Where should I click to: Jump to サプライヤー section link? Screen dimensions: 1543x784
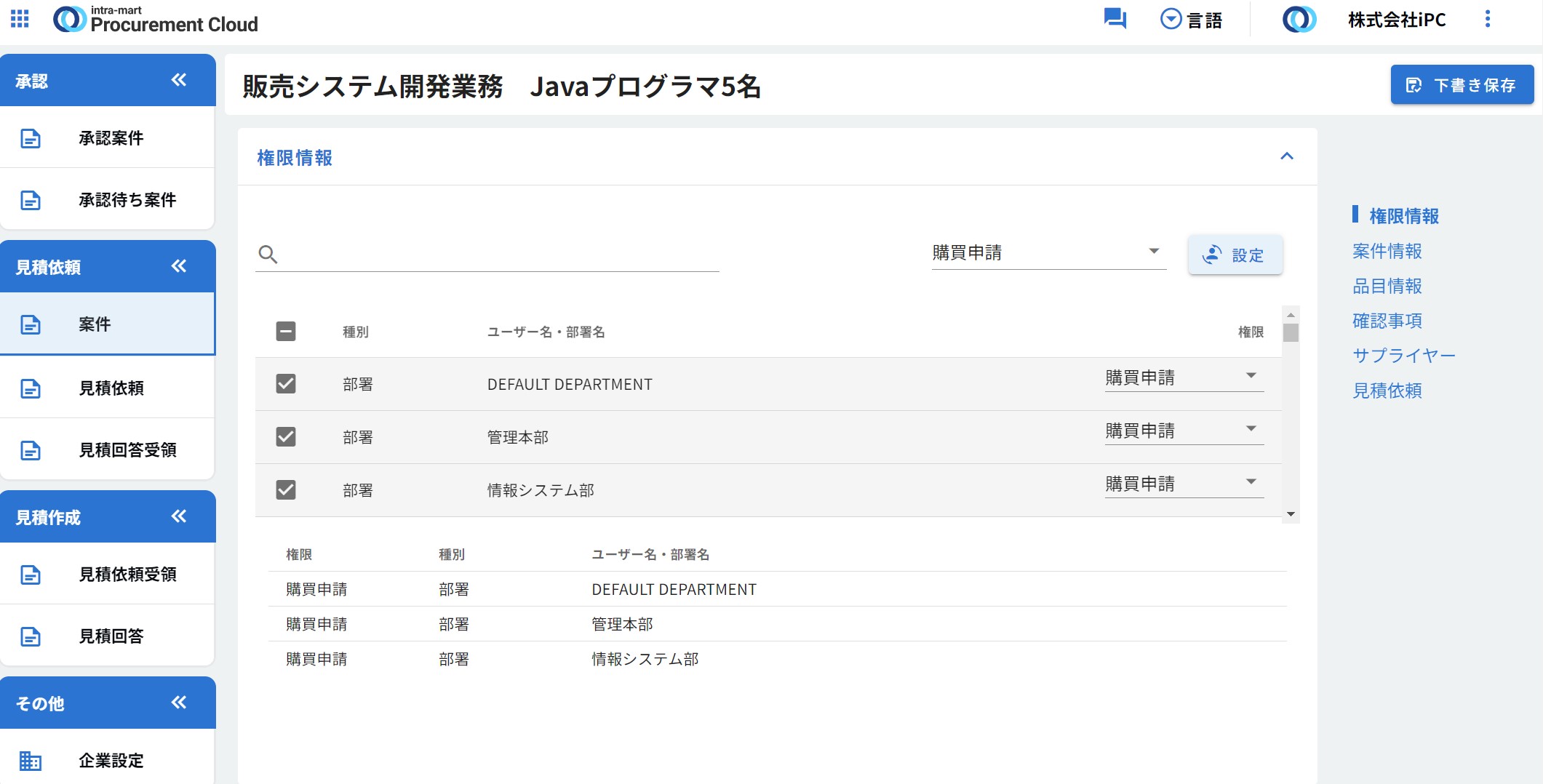[x=1403, y=356]
